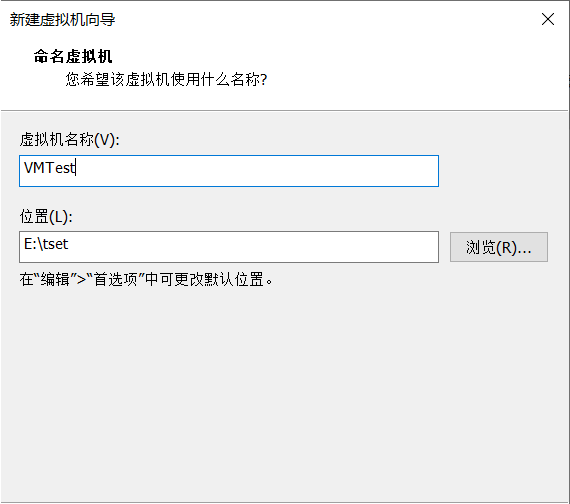This screenshot has height=504, width=570.
Task: Click the empty gray area below the hint
Action: pos(284,393)
